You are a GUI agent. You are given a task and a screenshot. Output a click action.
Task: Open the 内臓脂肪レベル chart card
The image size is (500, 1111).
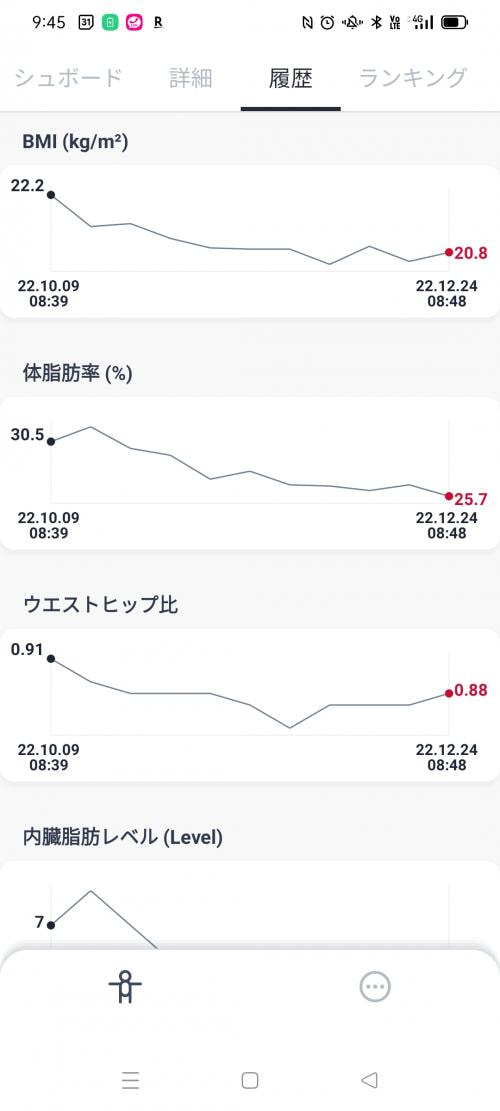(x=249, y=906)
